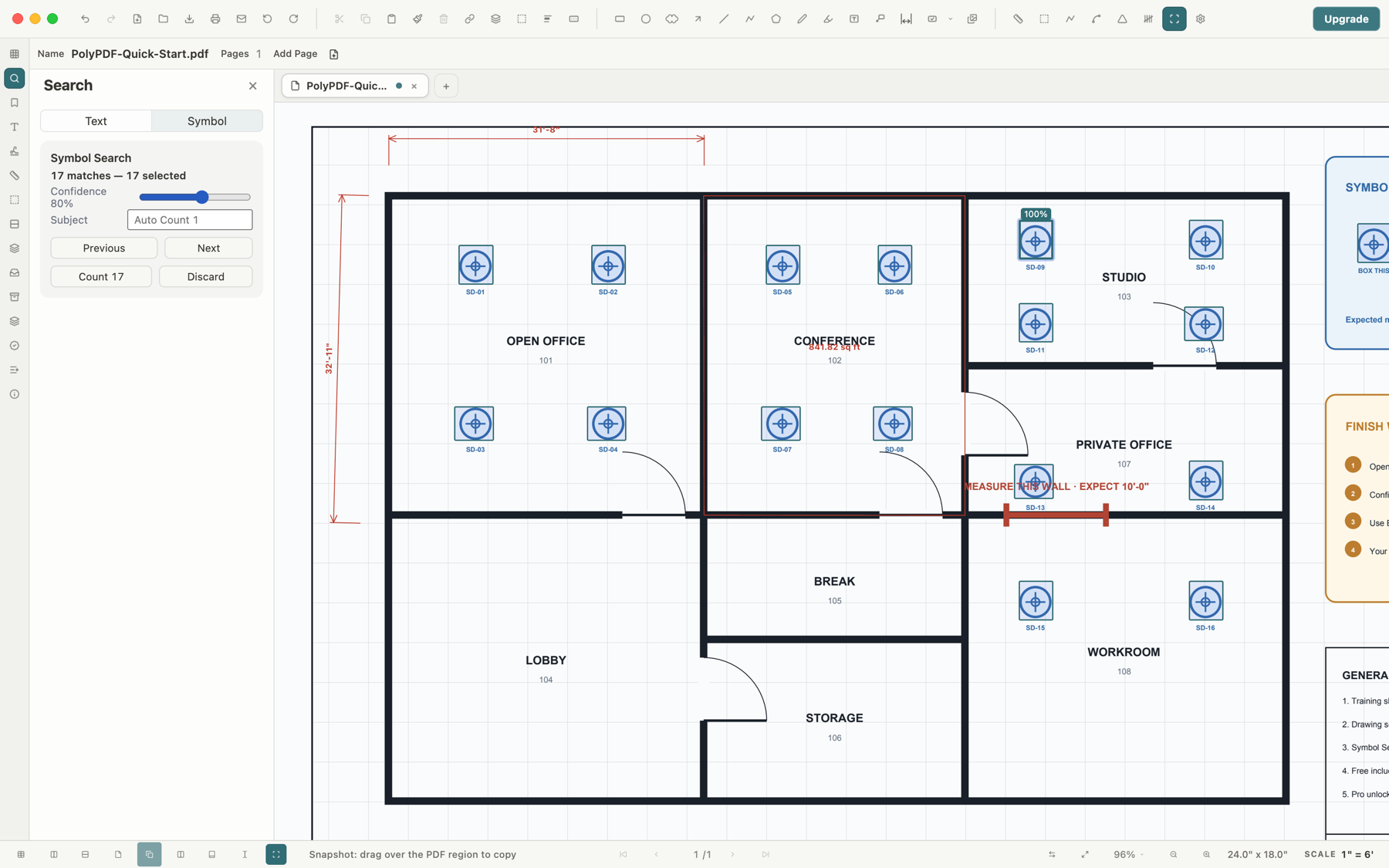The image size is (1389, 868).
Task: Open settings with the gear icon
Action: coord(1201,19)
